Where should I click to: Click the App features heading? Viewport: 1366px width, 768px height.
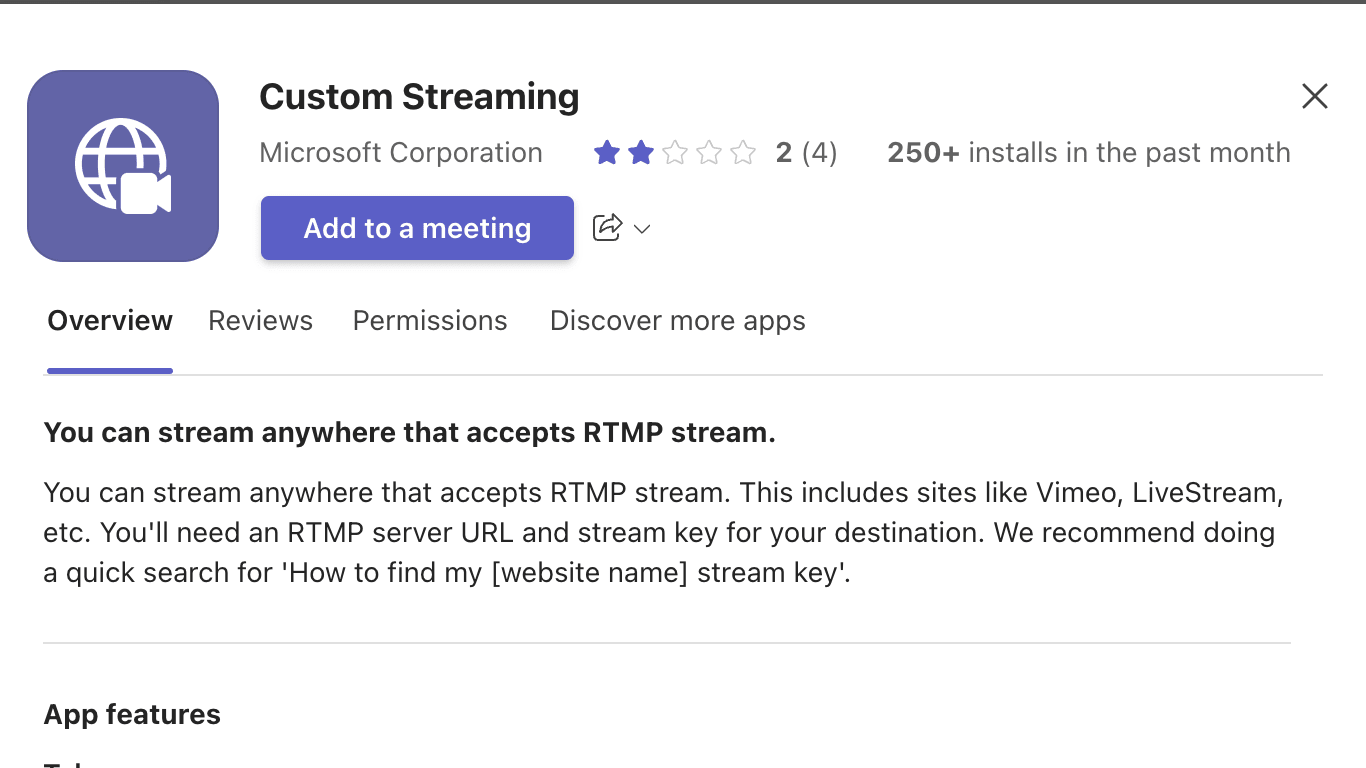pos(132,715)
